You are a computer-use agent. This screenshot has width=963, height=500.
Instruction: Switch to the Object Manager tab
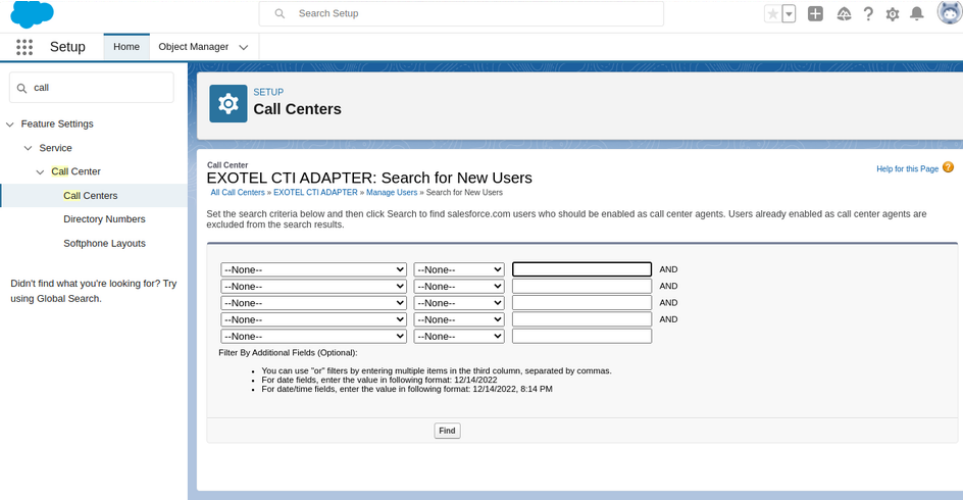(x=193, y=47)
